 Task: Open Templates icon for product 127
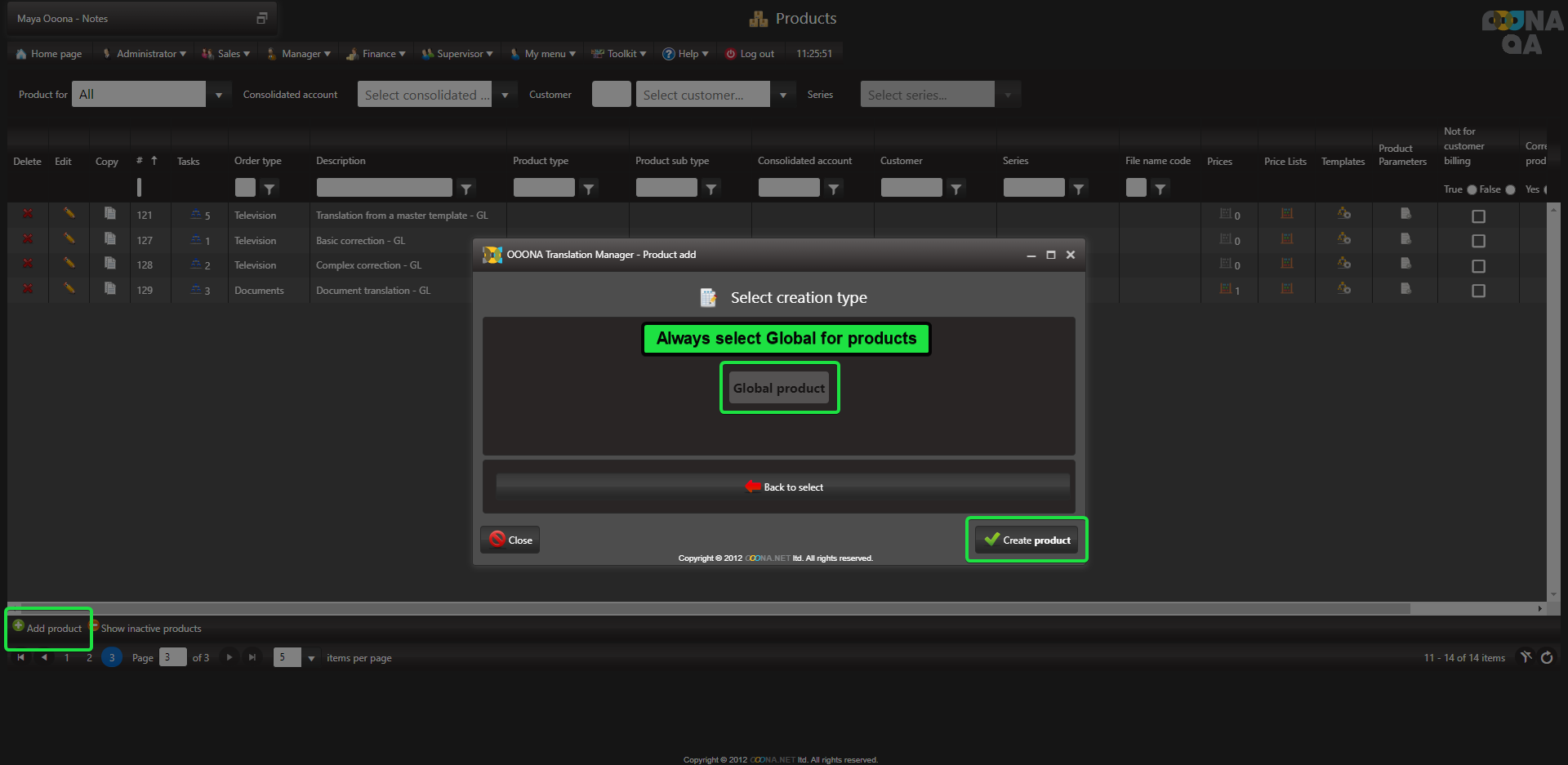point(1343,238)
